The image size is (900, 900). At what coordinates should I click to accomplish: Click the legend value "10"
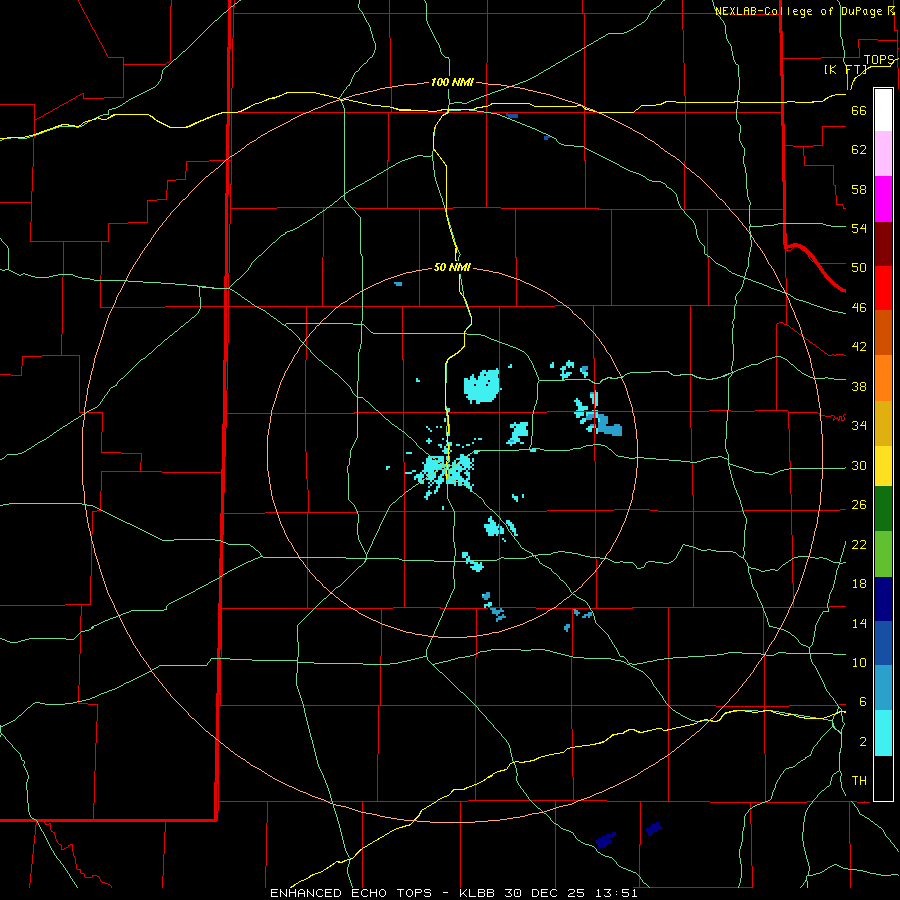point(859,662)
